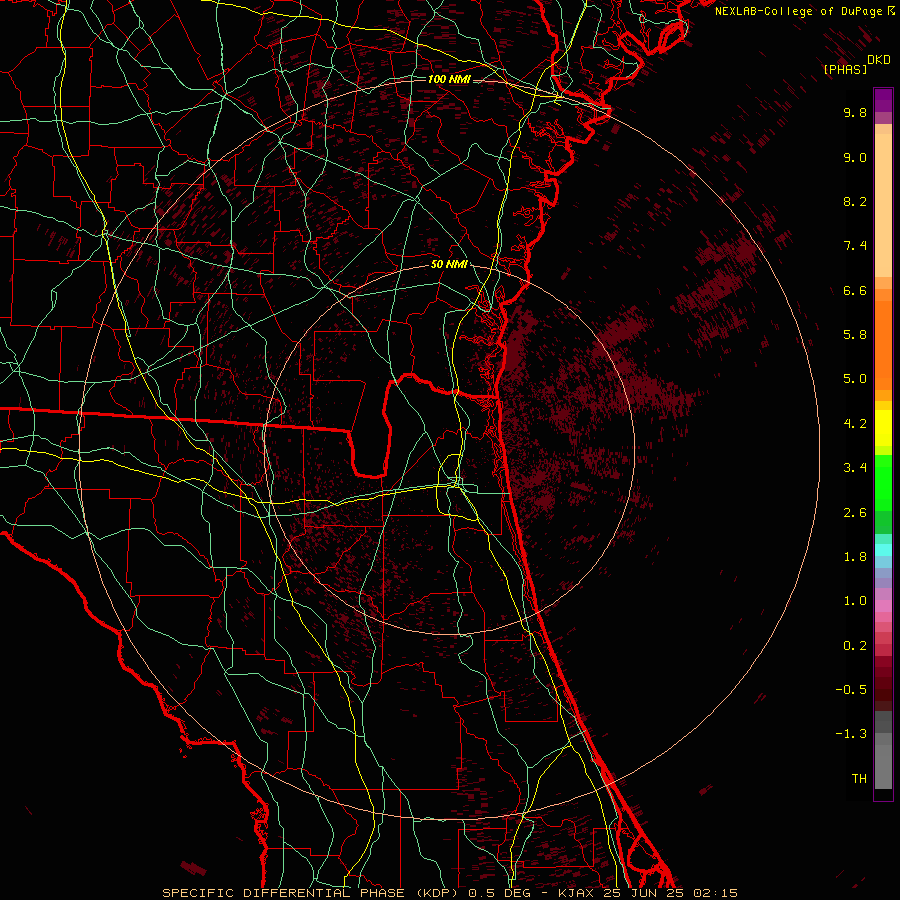Screen dimensions: 900x900
Task: Pick the bright orange colorbar segment
Action: click(x=883, y=346)
